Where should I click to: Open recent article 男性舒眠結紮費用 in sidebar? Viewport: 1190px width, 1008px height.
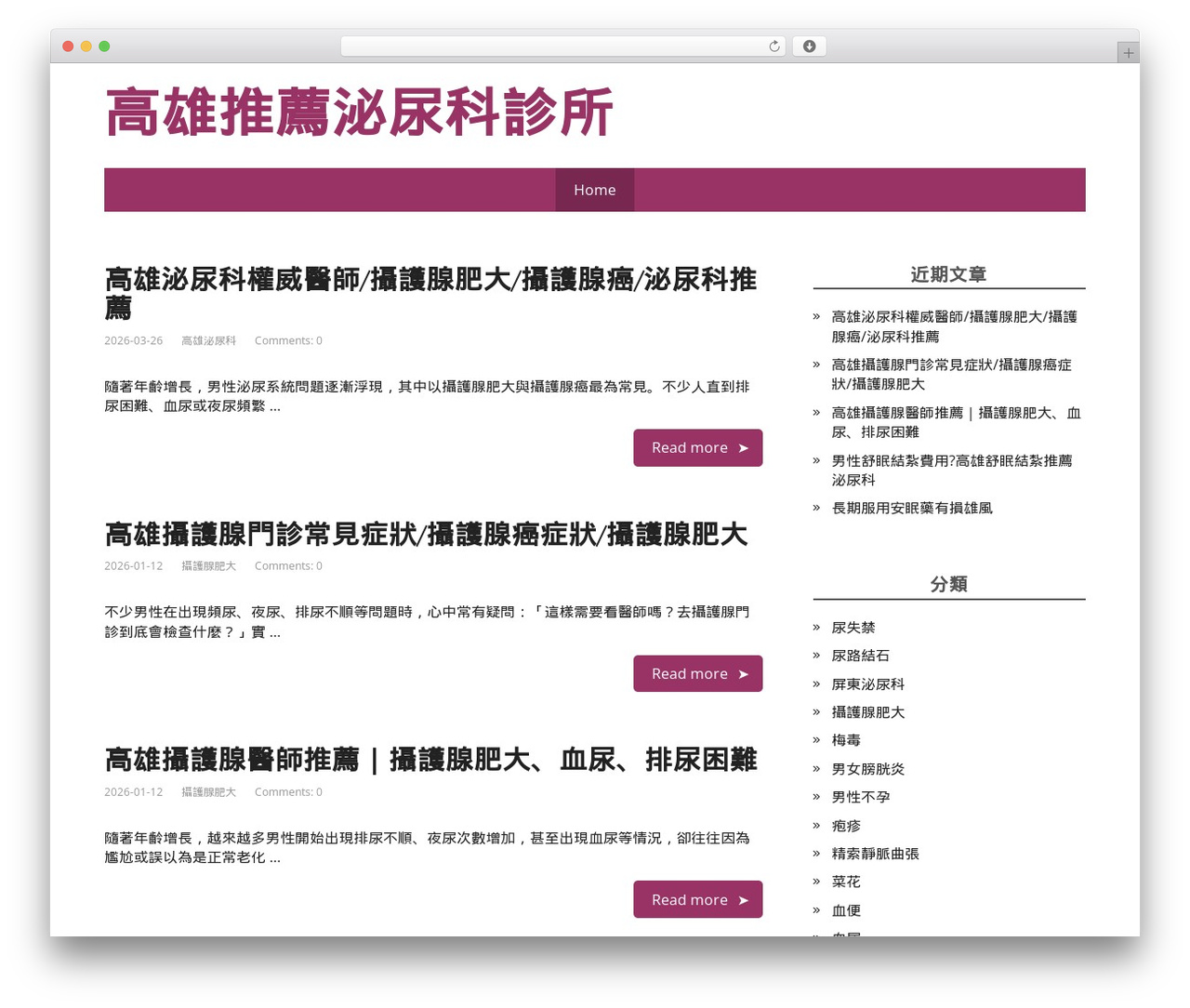952,470
